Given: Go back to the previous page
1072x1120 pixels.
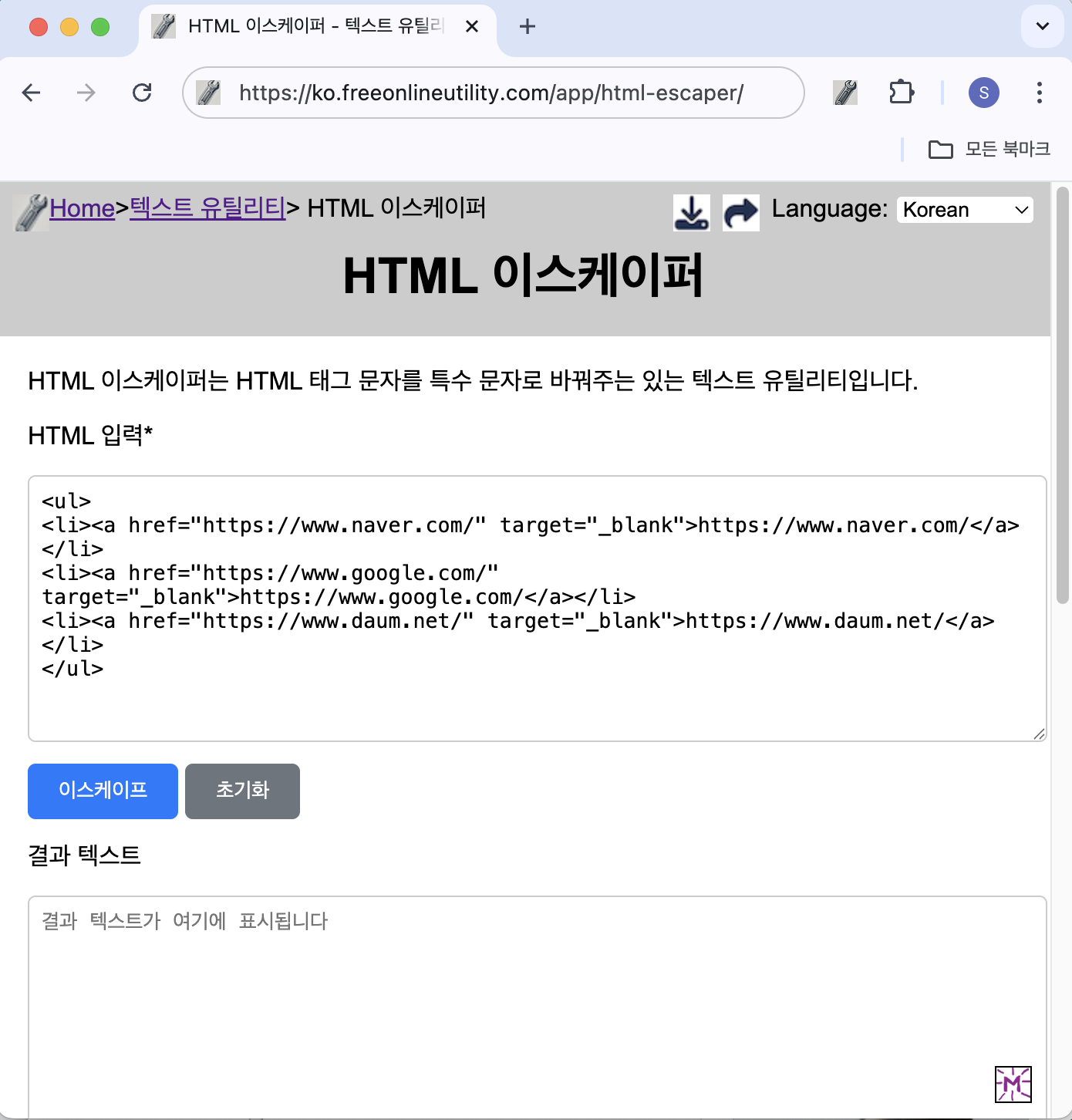Looking at the screenshot, I should pos(32,93).
